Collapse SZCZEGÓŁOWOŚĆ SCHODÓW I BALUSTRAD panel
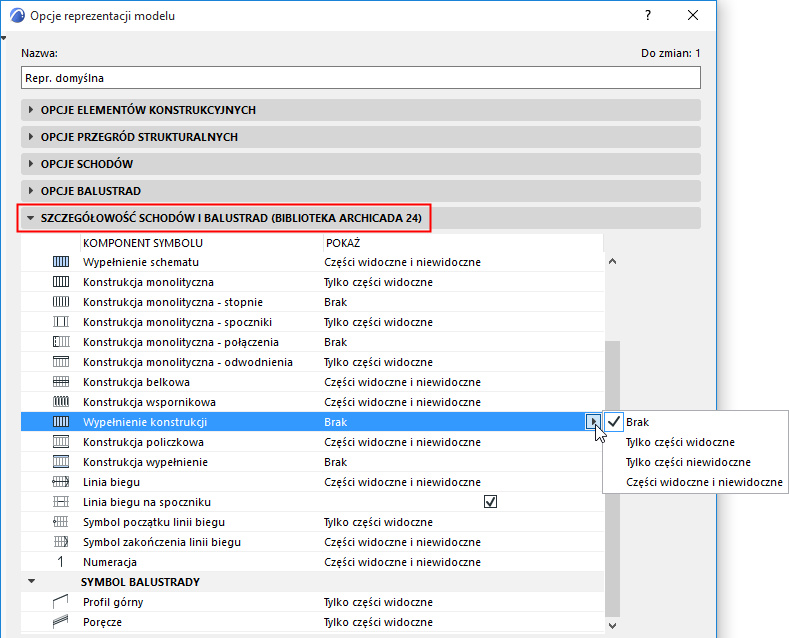The width and height of the screenshot is (789, 638). (x=31, y=218)
